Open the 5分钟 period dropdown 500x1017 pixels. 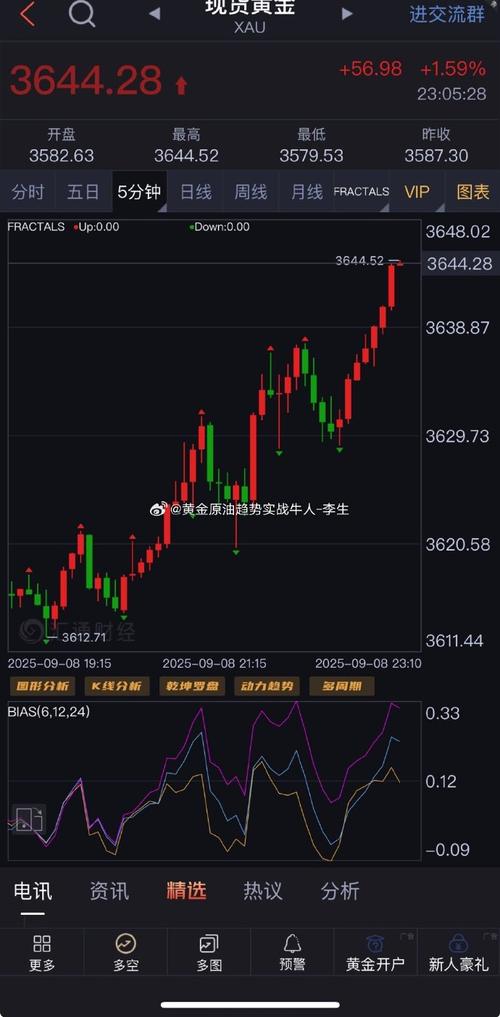tap(139, 192)
